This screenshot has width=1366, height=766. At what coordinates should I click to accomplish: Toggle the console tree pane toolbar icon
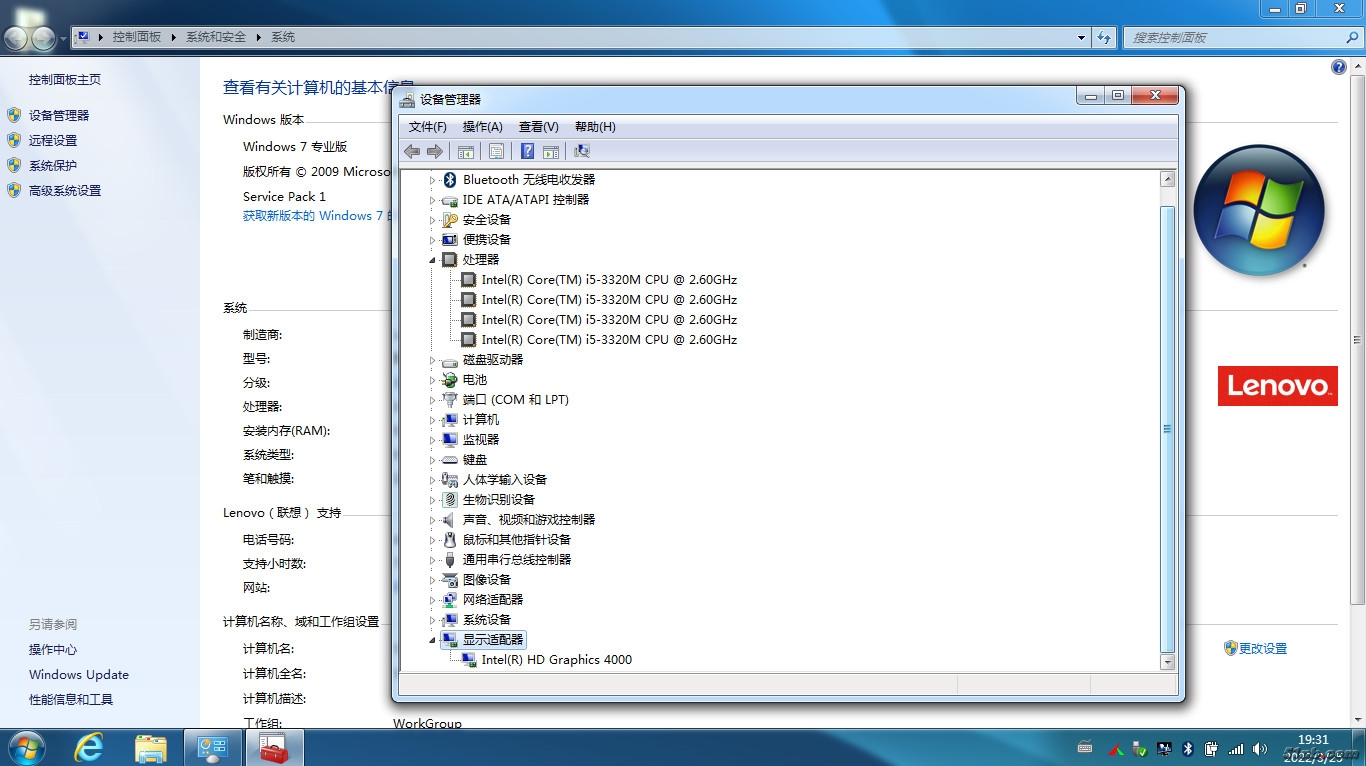click(466, 151)
